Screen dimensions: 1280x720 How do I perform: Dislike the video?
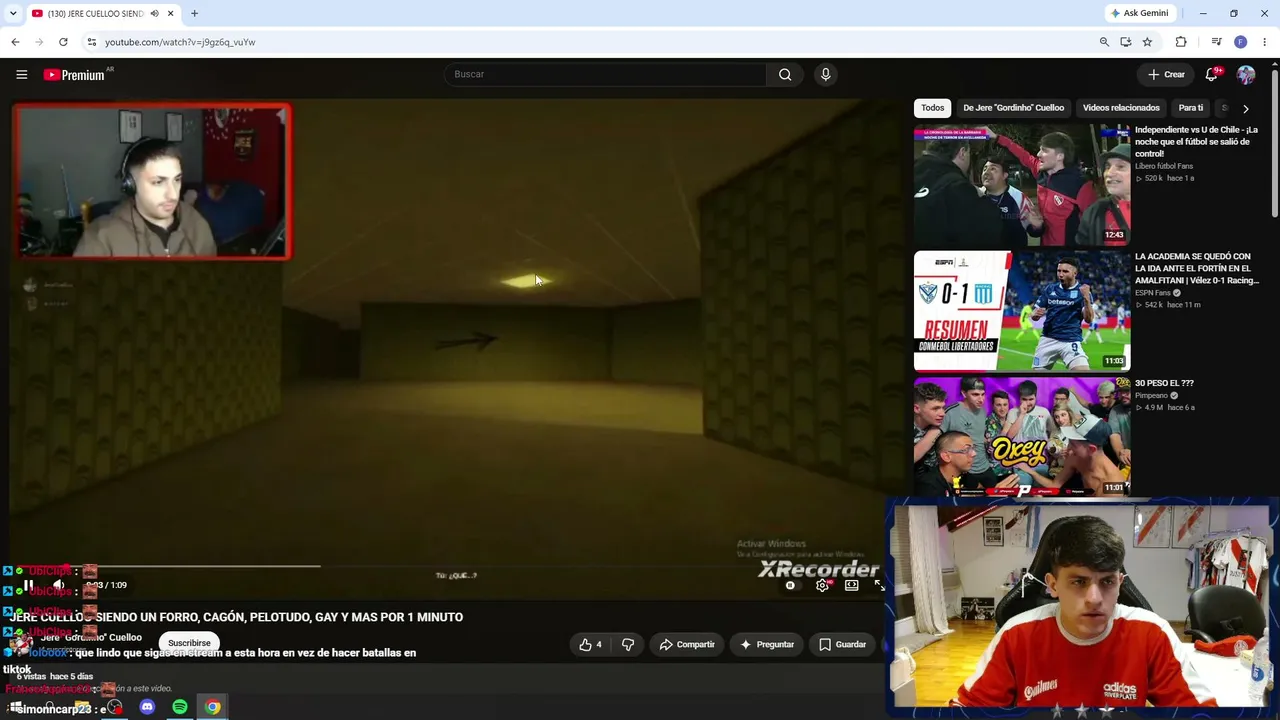coord(628,645)
